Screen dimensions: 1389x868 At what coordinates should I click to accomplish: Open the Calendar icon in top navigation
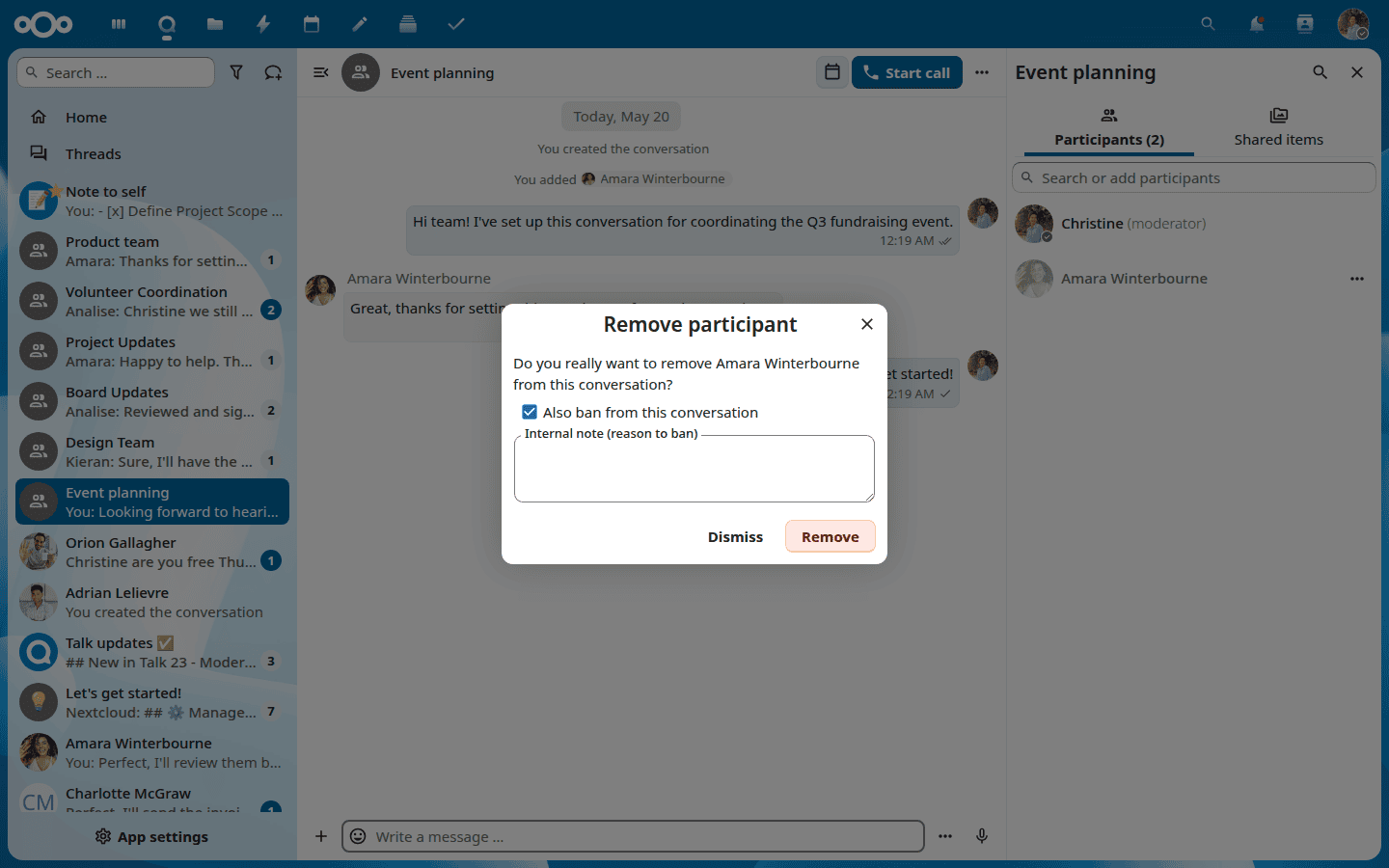tap(312, 24)
